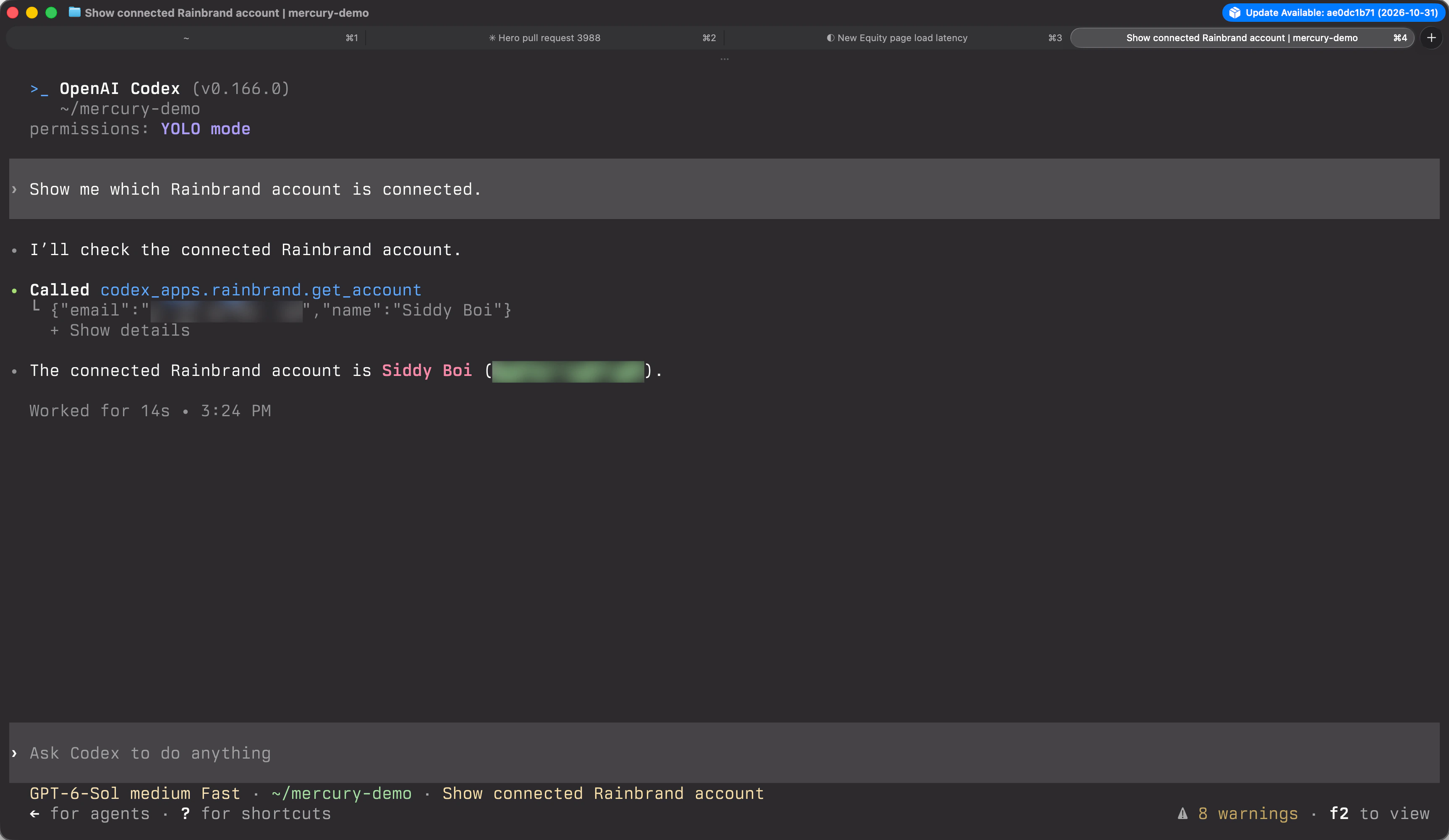Screen dimensions: 1449x840
Task: Select Show connected Rainbrand account tab
Action: [x=1242, y=38]
